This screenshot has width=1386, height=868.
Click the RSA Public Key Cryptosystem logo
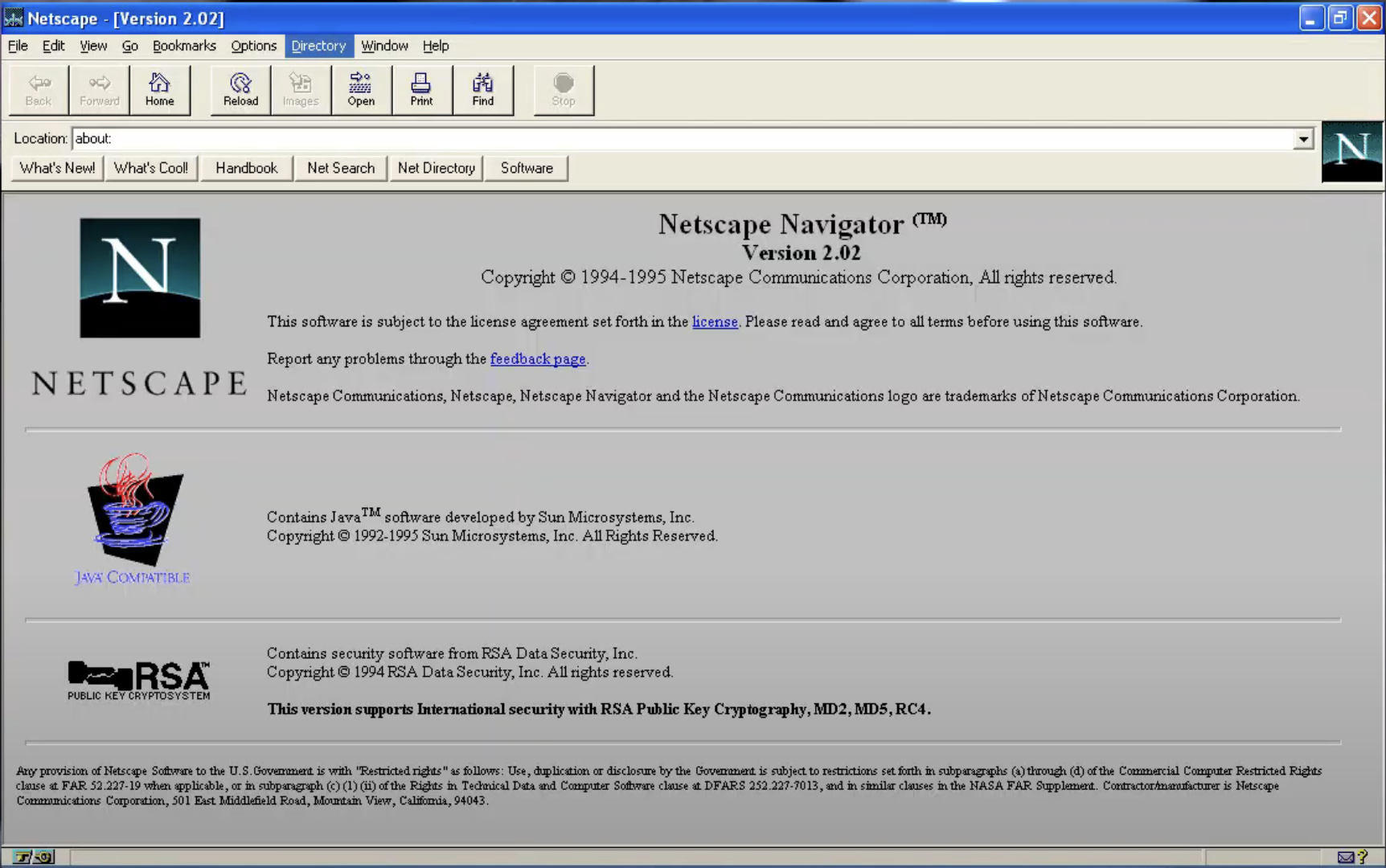pyautogui.click(x=138, y=681)
